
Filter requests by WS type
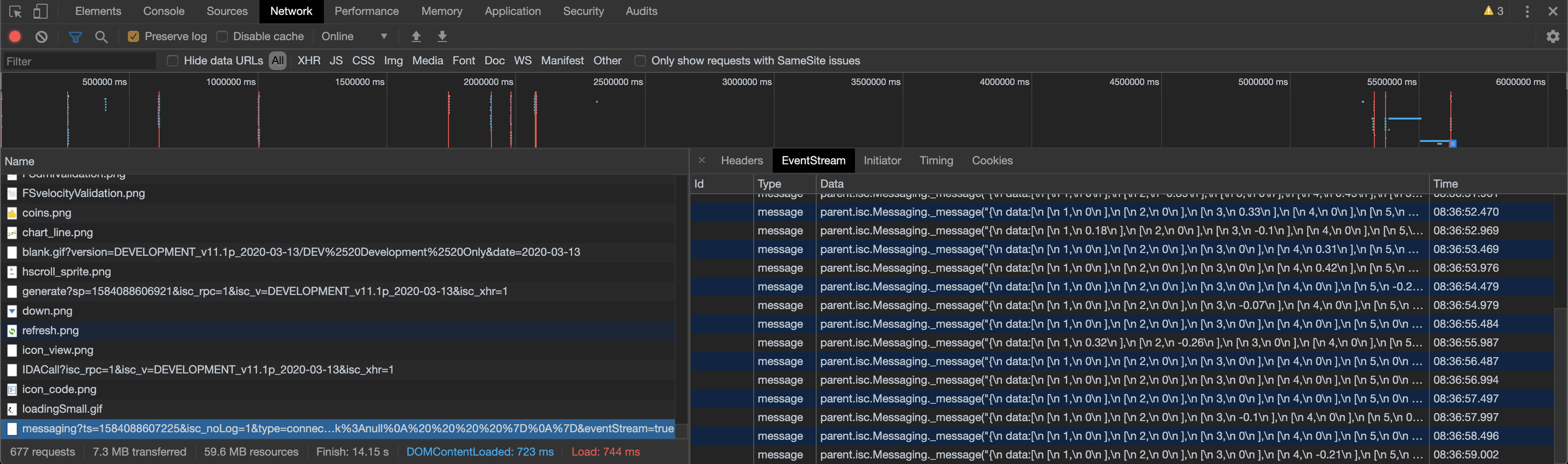click(x=522, y=61)
